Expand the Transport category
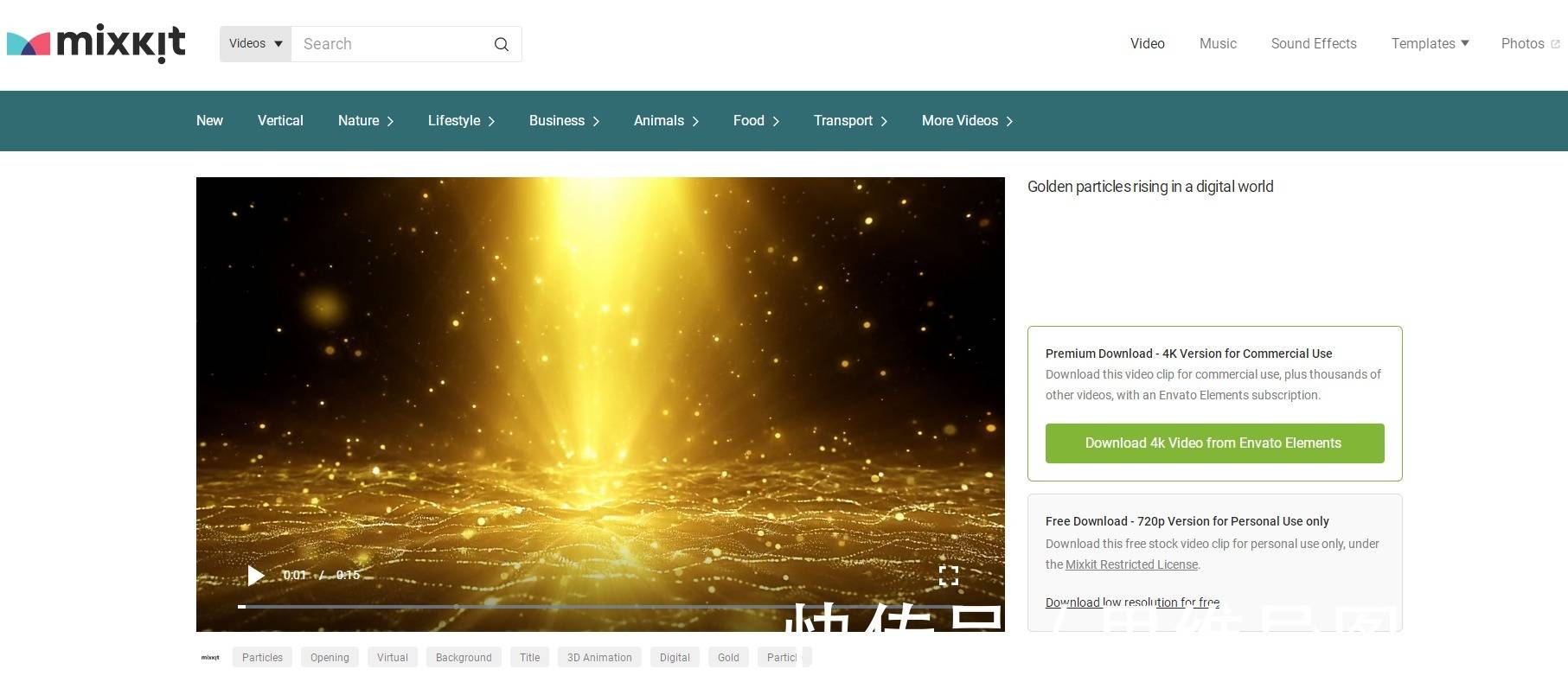The width and height of the screenshot is (1568, 682). point(850,121)
